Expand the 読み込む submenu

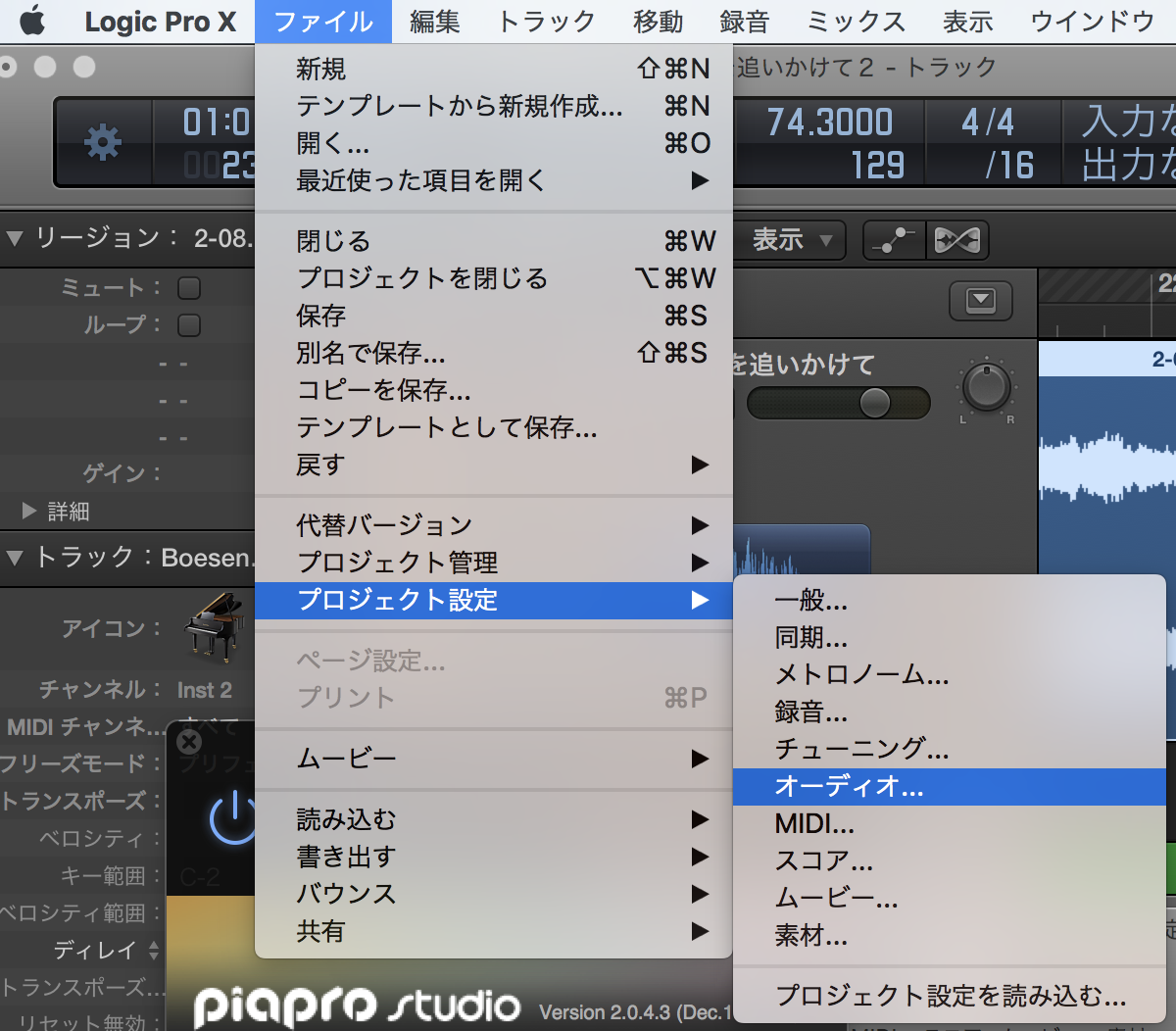(494, 819)
